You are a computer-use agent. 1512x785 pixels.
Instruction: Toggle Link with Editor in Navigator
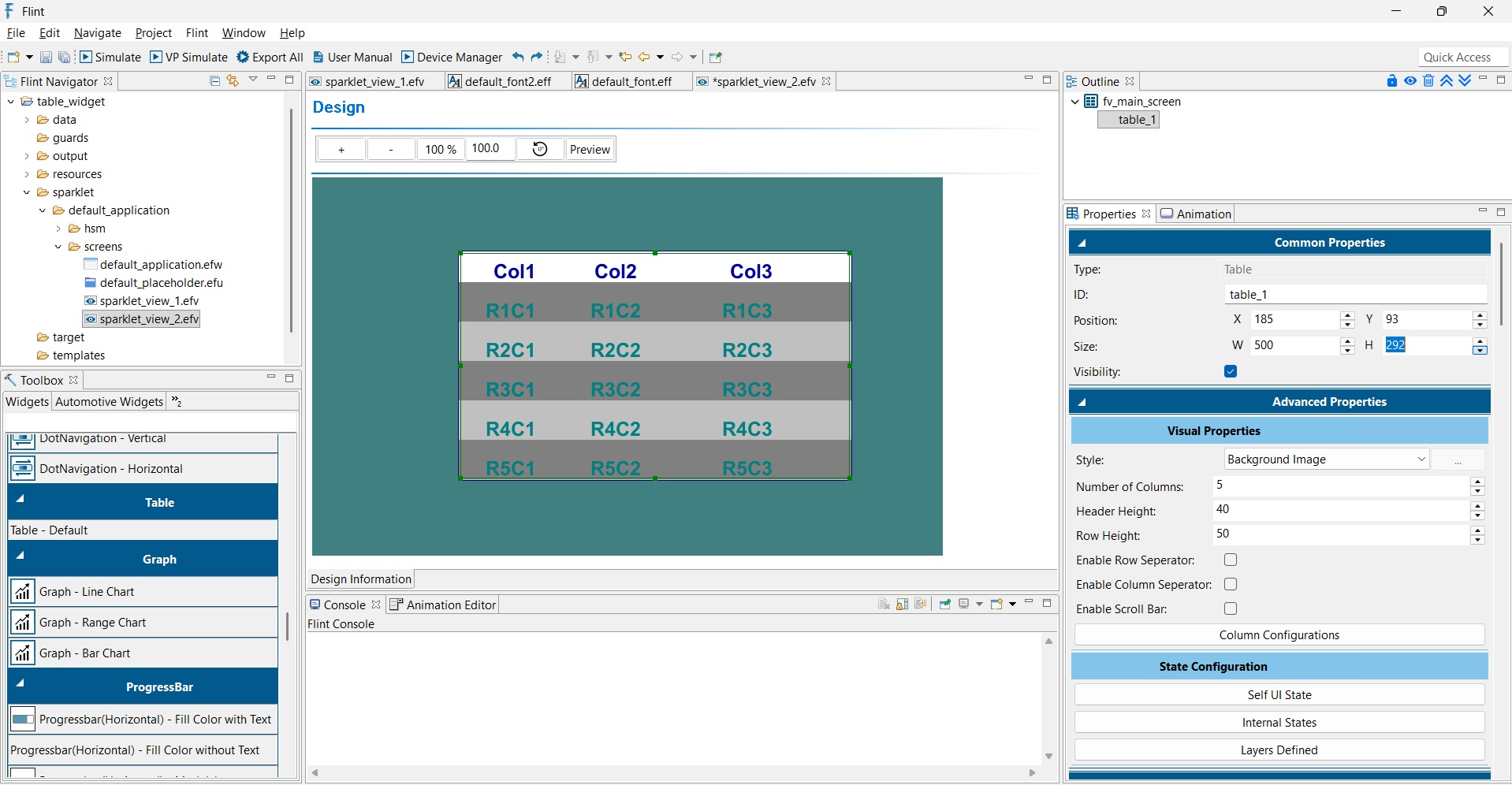pyautogui.click(x=233, y=80)
